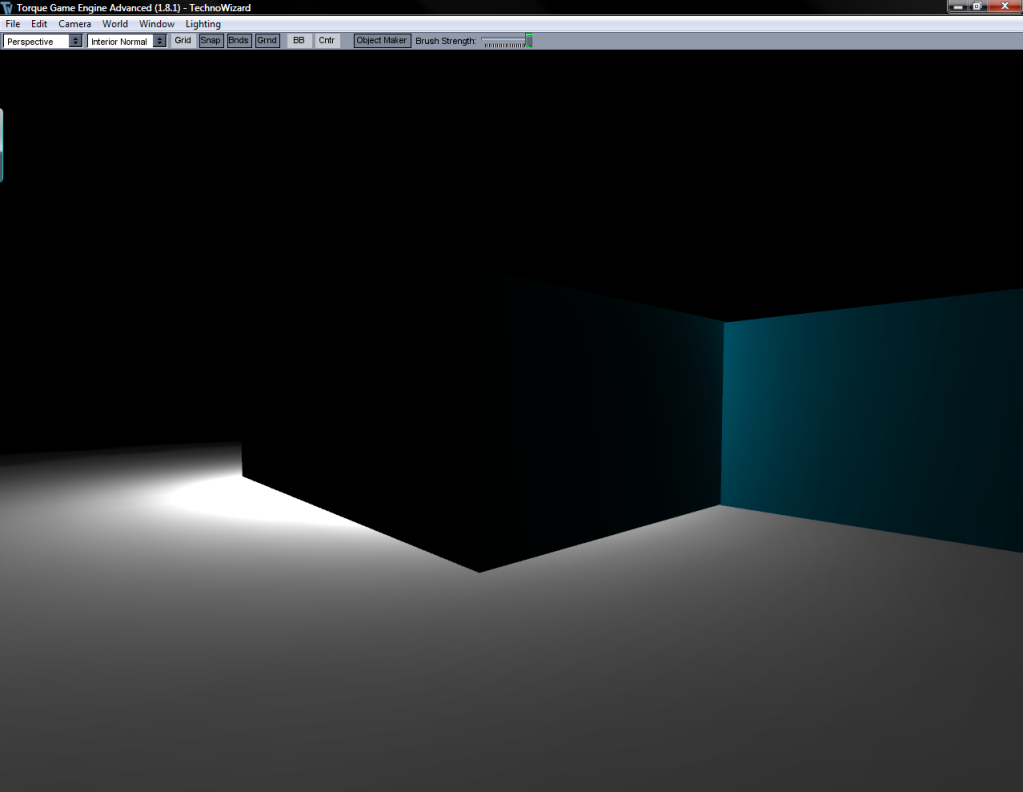Toggle the Grid button
Image resolution: width=1023 pixels, height=792 pixels.
pyautogui.click(x=183, y=41)
